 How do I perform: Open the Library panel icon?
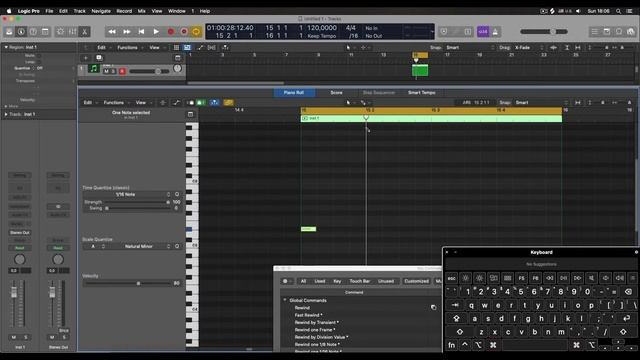click(9, 31)
